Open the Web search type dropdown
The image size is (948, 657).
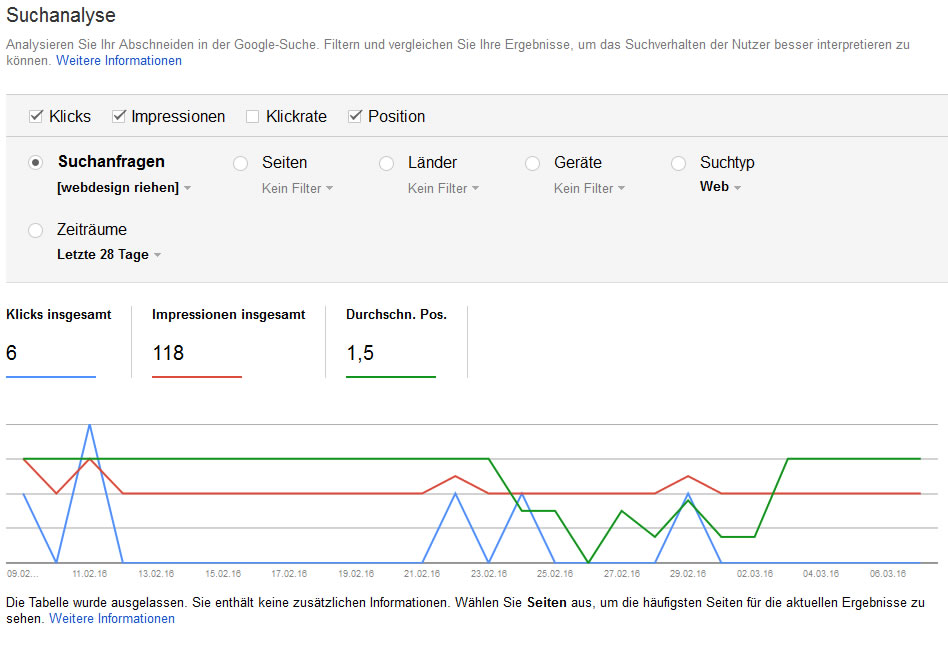pyautogui.click(x=720, y=187)
